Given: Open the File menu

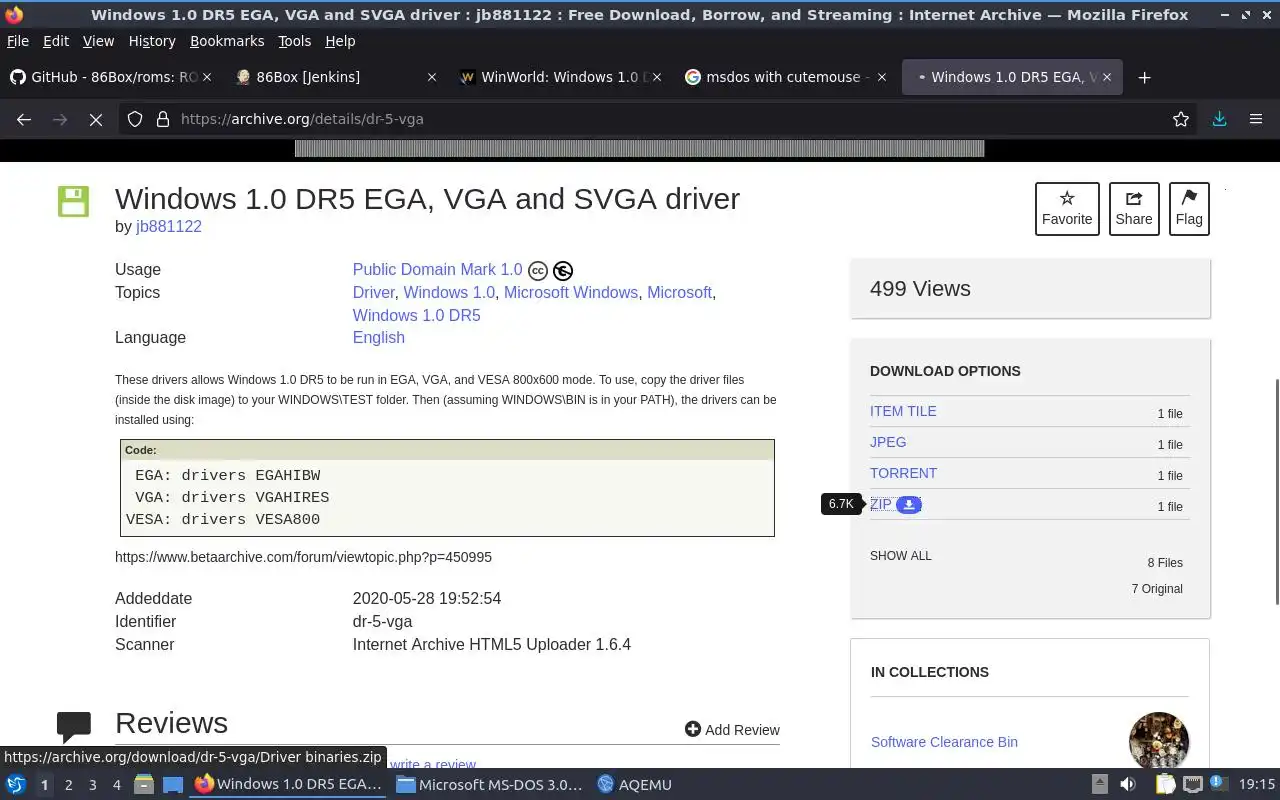Looking at the screenshot, I should coord(18,41).
